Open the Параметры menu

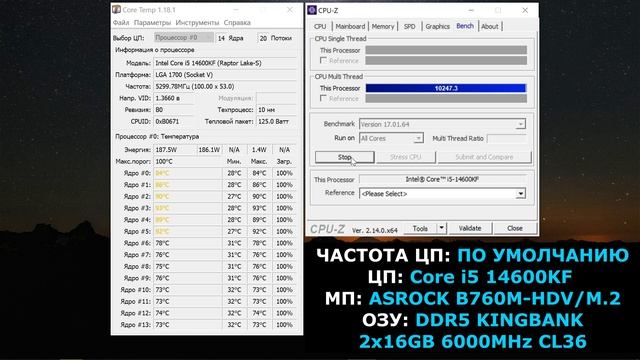[152, 22]
